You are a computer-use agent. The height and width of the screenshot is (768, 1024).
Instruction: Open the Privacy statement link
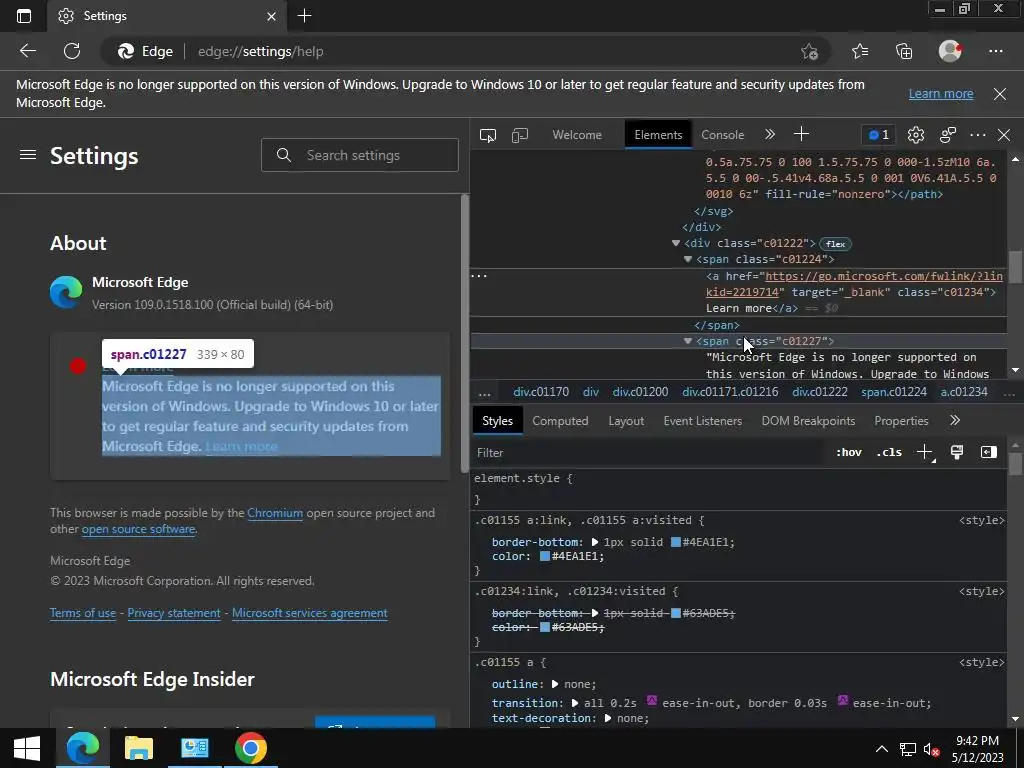click(174, 613)
